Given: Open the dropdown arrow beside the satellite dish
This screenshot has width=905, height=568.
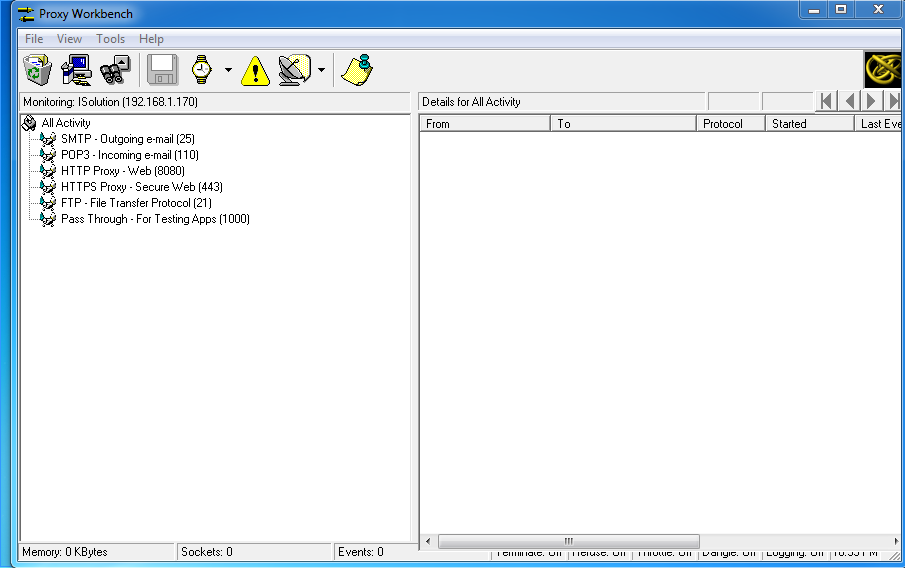Looking at the screenshot, I should (321, 70).
